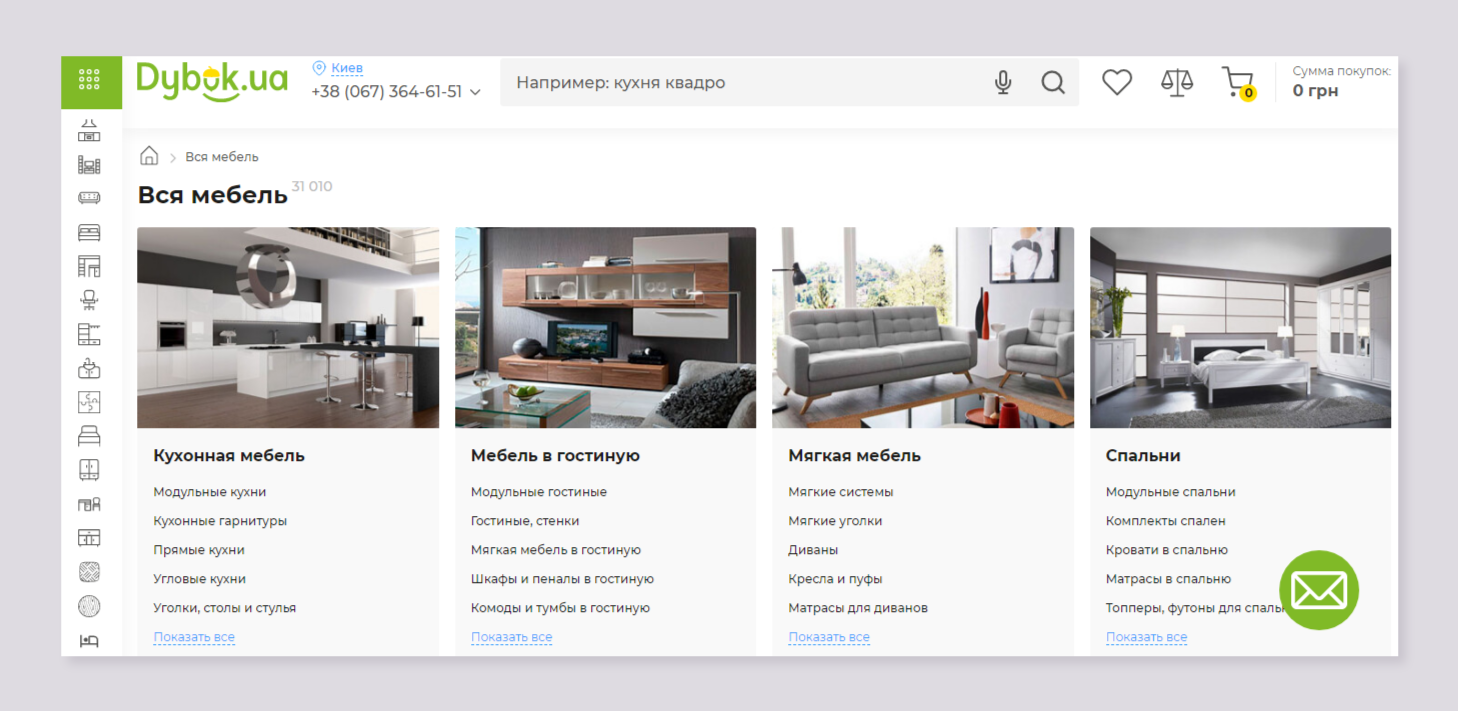The height and width of the screenshot is (711, 1458).
Task: Select the office chair sidebar icon
Action: (89, 300)
